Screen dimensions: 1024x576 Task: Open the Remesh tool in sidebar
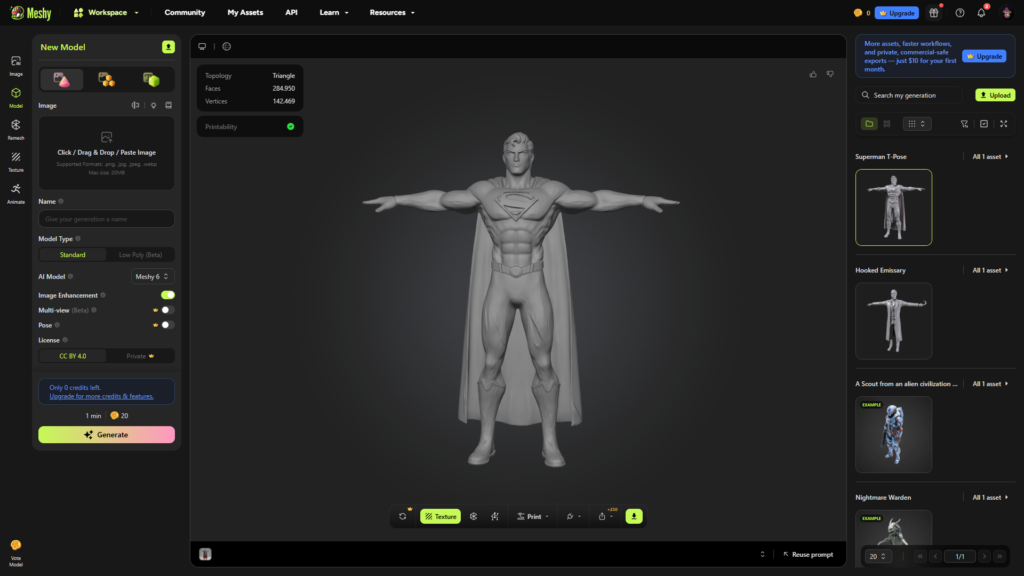[x=16, y=128]
